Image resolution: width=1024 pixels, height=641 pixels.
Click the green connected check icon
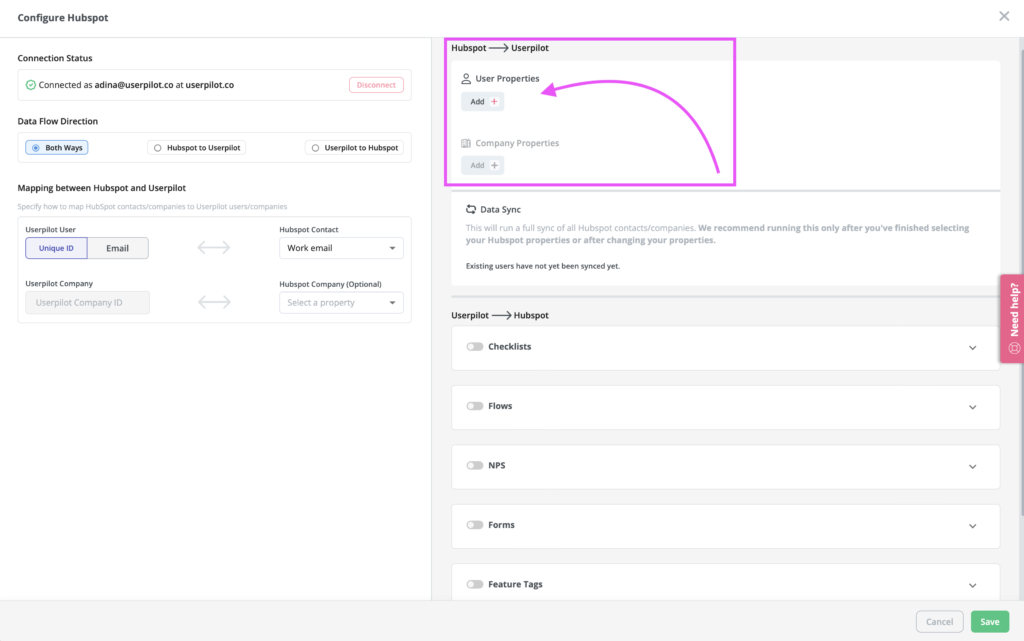(31, 85)
